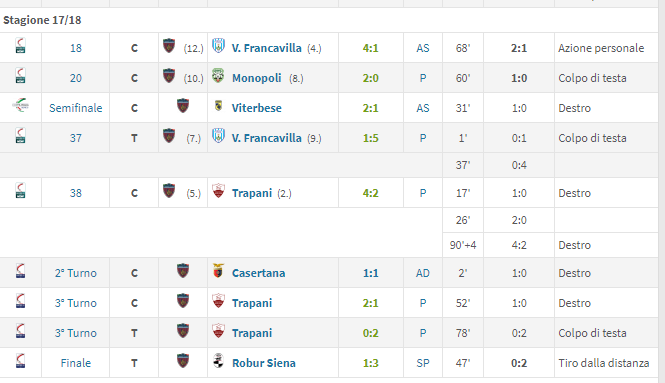Open the Robur Siena team link
This screenshot has width=665, height=383.
(x=264, y=363)
